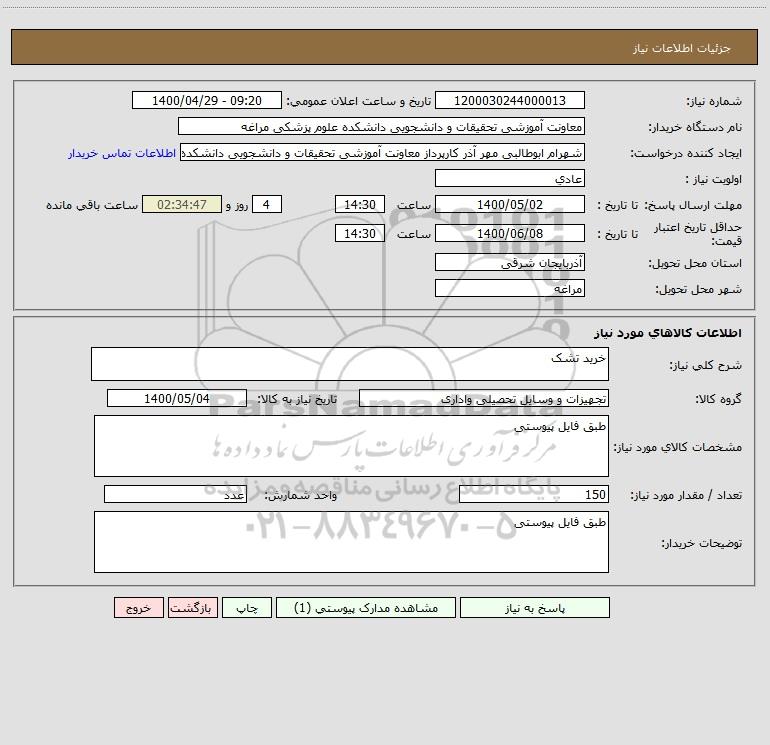Image resolution: width=770 pixels, height=745 pixels.
Task: Click the delivery city field مراغه
Action: pyautogui.click(x=510, y=288)
